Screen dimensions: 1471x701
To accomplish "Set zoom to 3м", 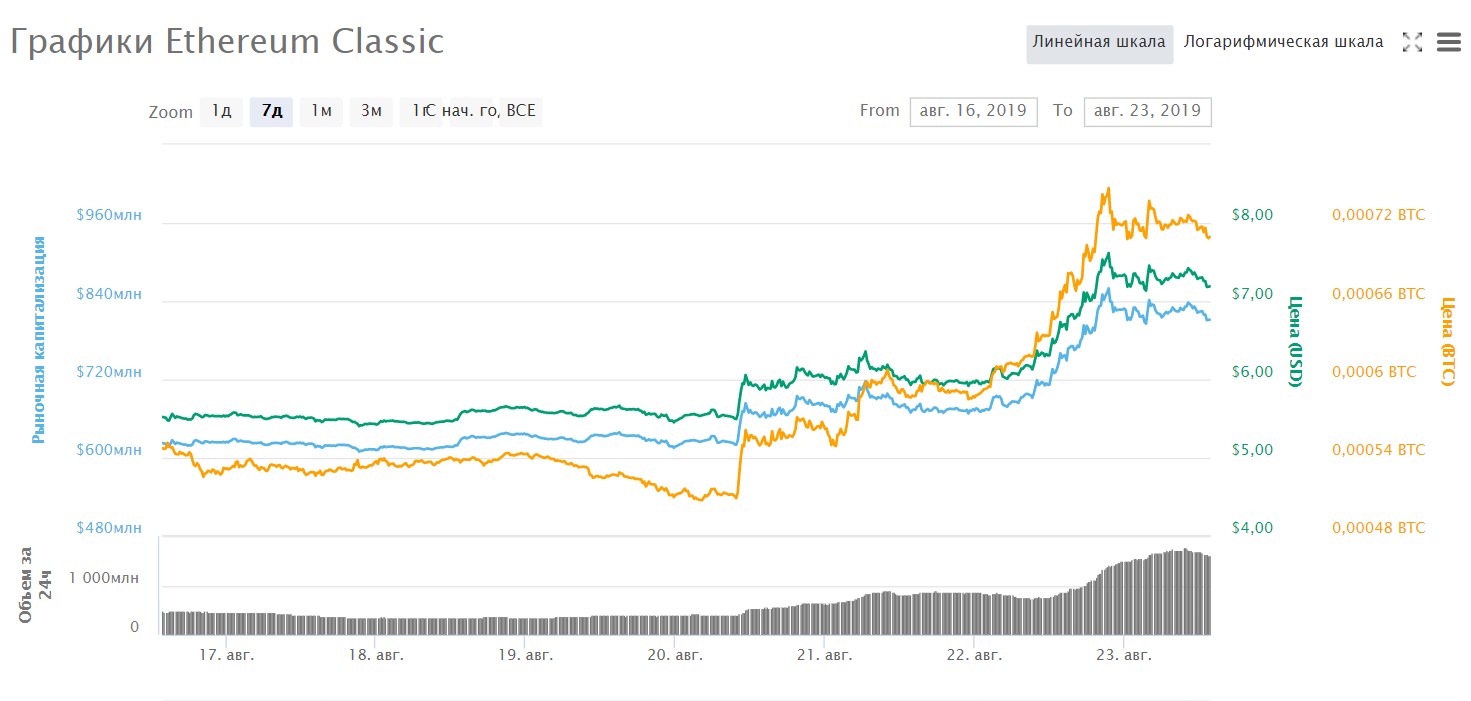I will (371, 111).
